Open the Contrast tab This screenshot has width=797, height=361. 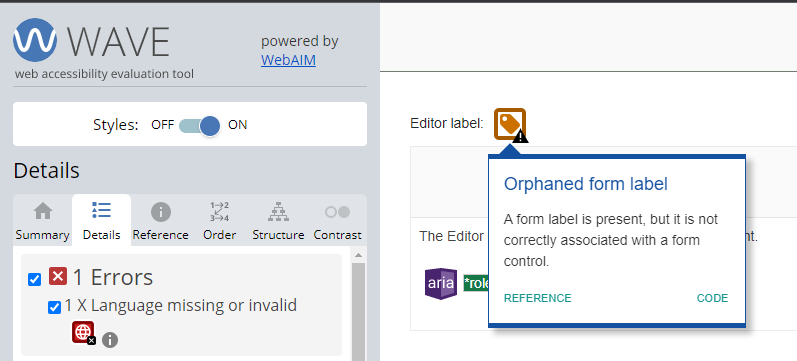[x=338, y=221]
